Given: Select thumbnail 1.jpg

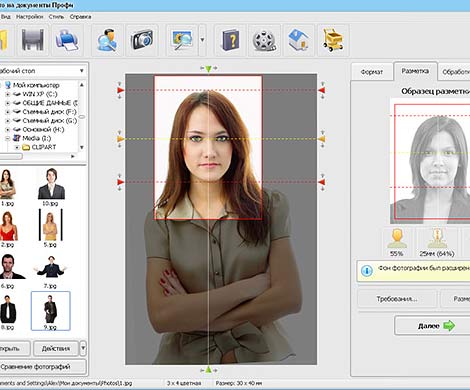Looking at the screenshot, I should pos(7,187).
